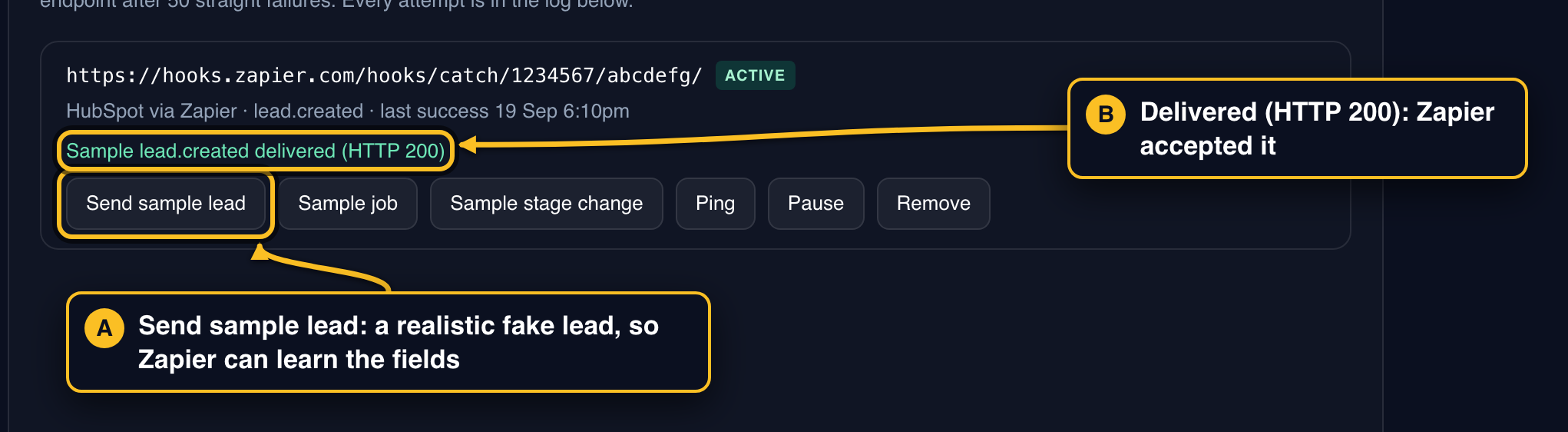Click the lead.created event name in the subtitle

tap(308, 111)
